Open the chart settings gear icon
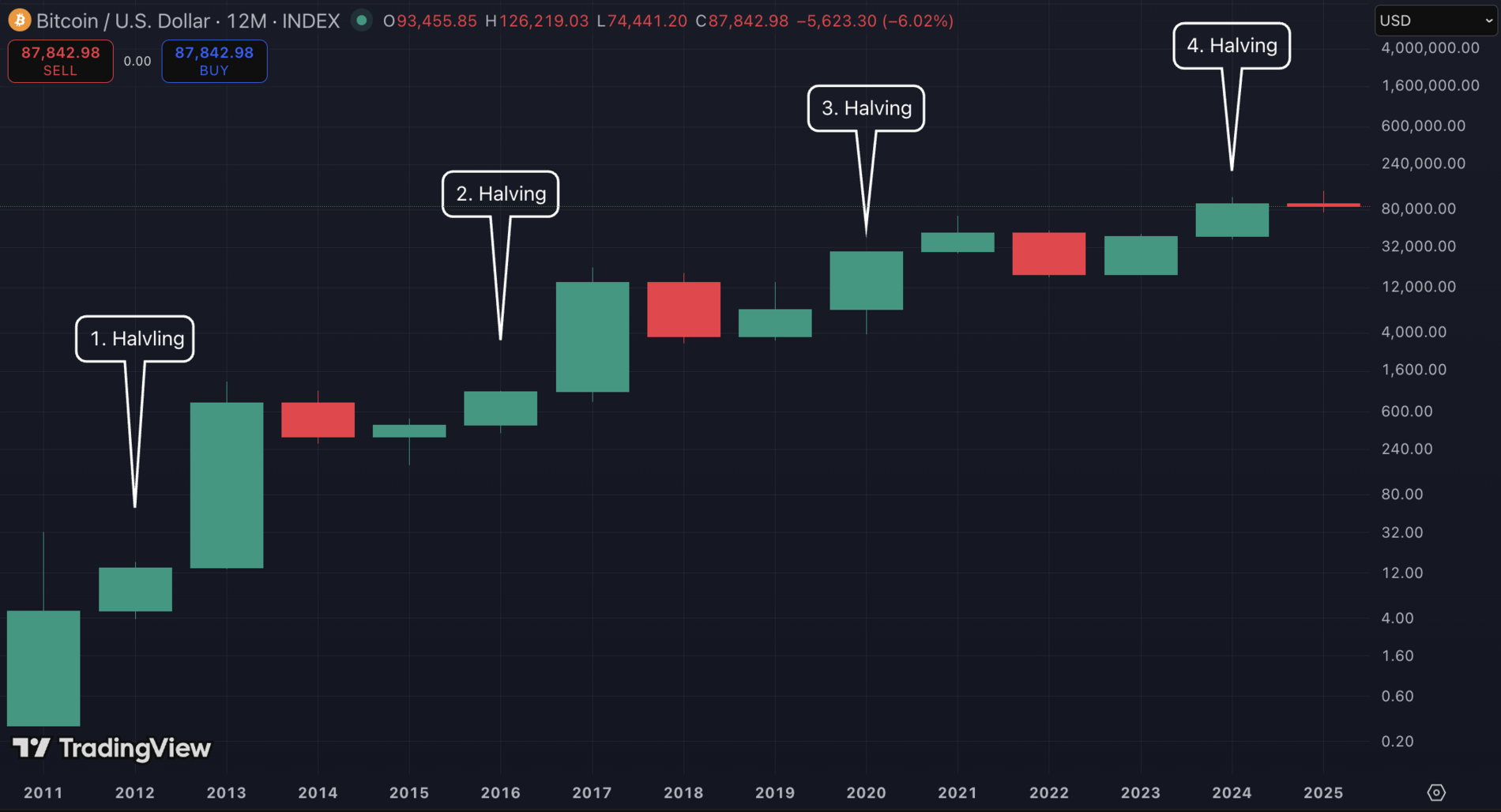Image resolution: width=1501 pixels, height=812 pixels. coord(1435,791)
